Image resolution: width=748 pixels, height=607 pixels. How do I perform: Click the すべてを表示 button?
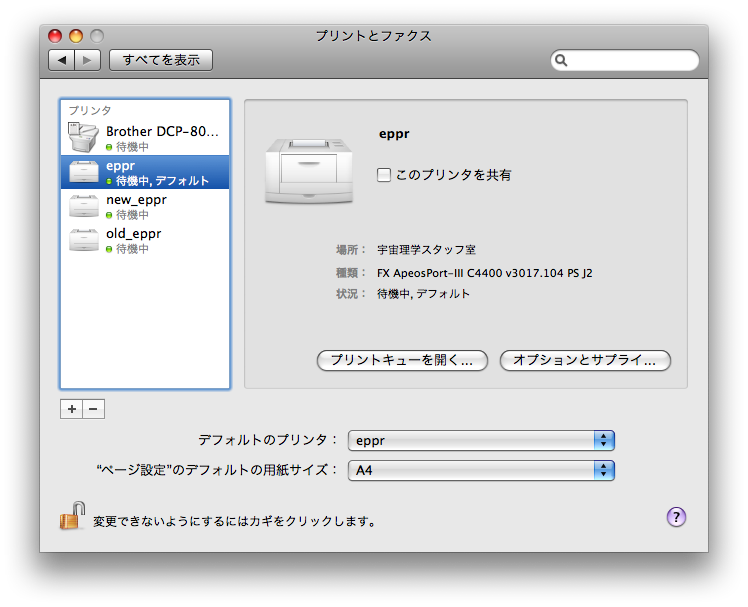(161, 60)
